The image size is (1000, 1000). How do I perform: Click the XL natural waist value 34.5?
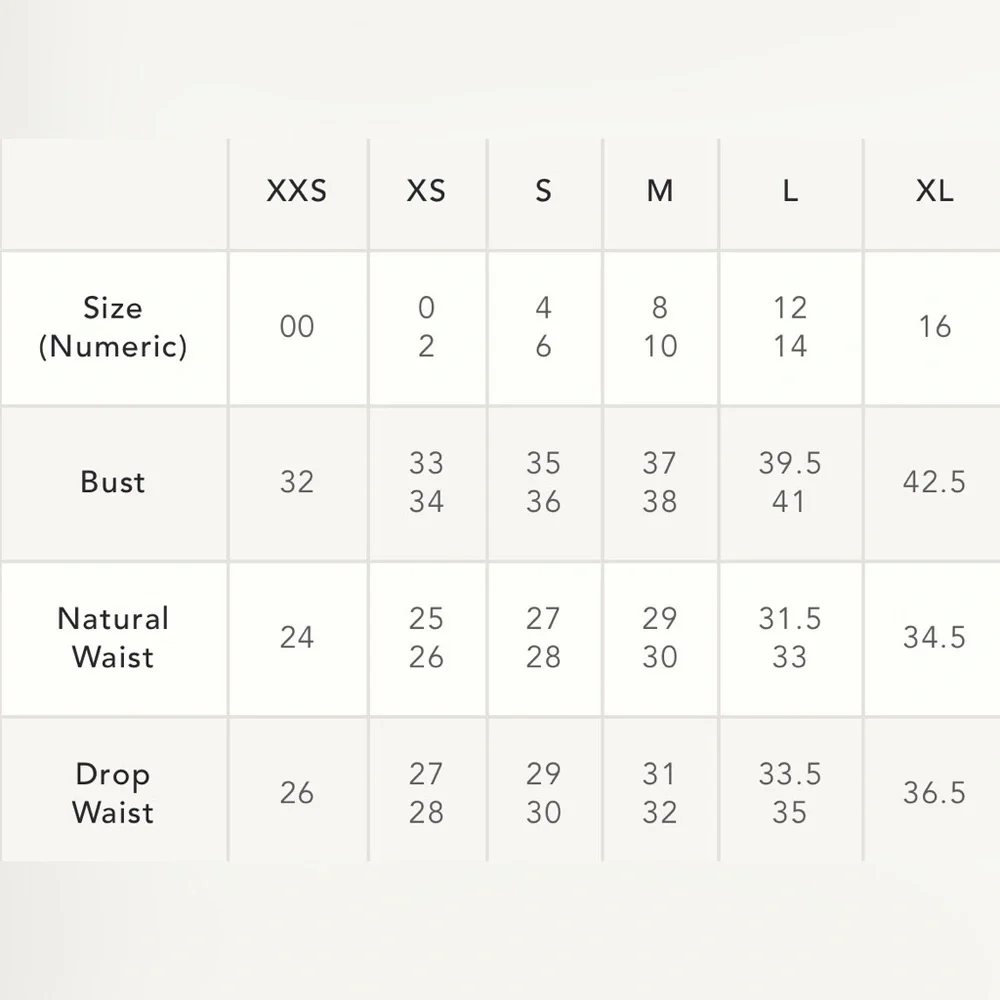pos(934,638)
